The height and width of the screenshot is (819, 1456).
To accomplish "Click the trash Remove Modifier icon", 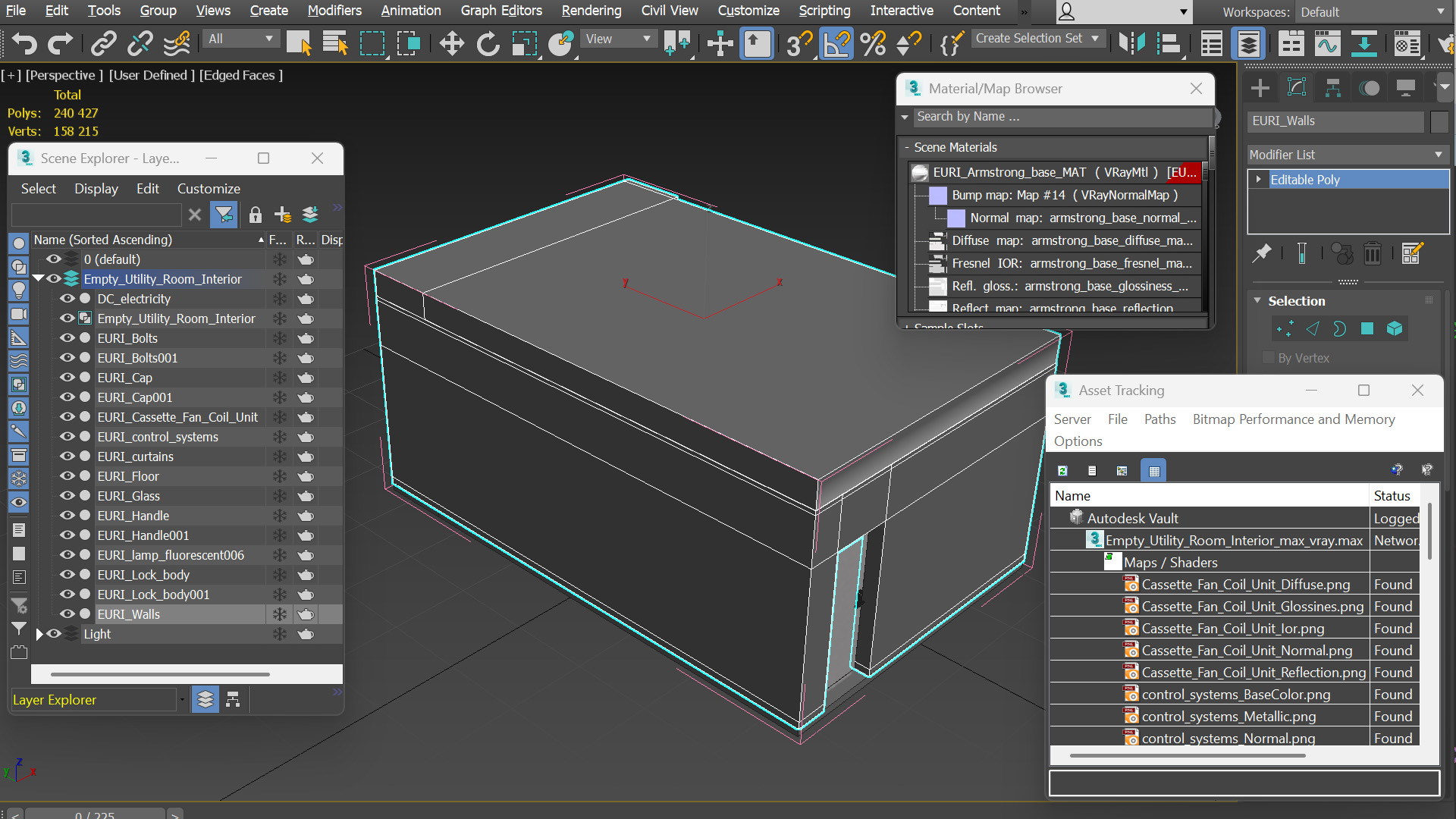I will point(1373,253).
